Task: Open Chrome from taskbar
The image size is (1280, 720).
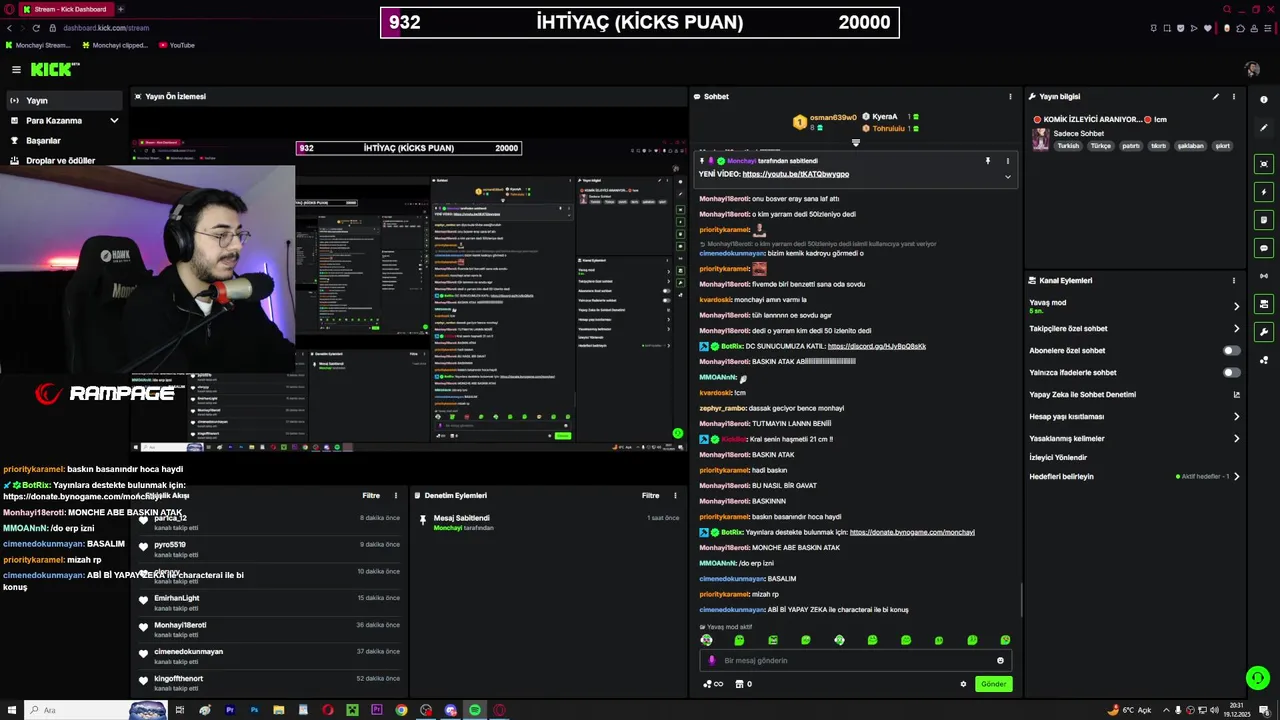Action: 401,710
